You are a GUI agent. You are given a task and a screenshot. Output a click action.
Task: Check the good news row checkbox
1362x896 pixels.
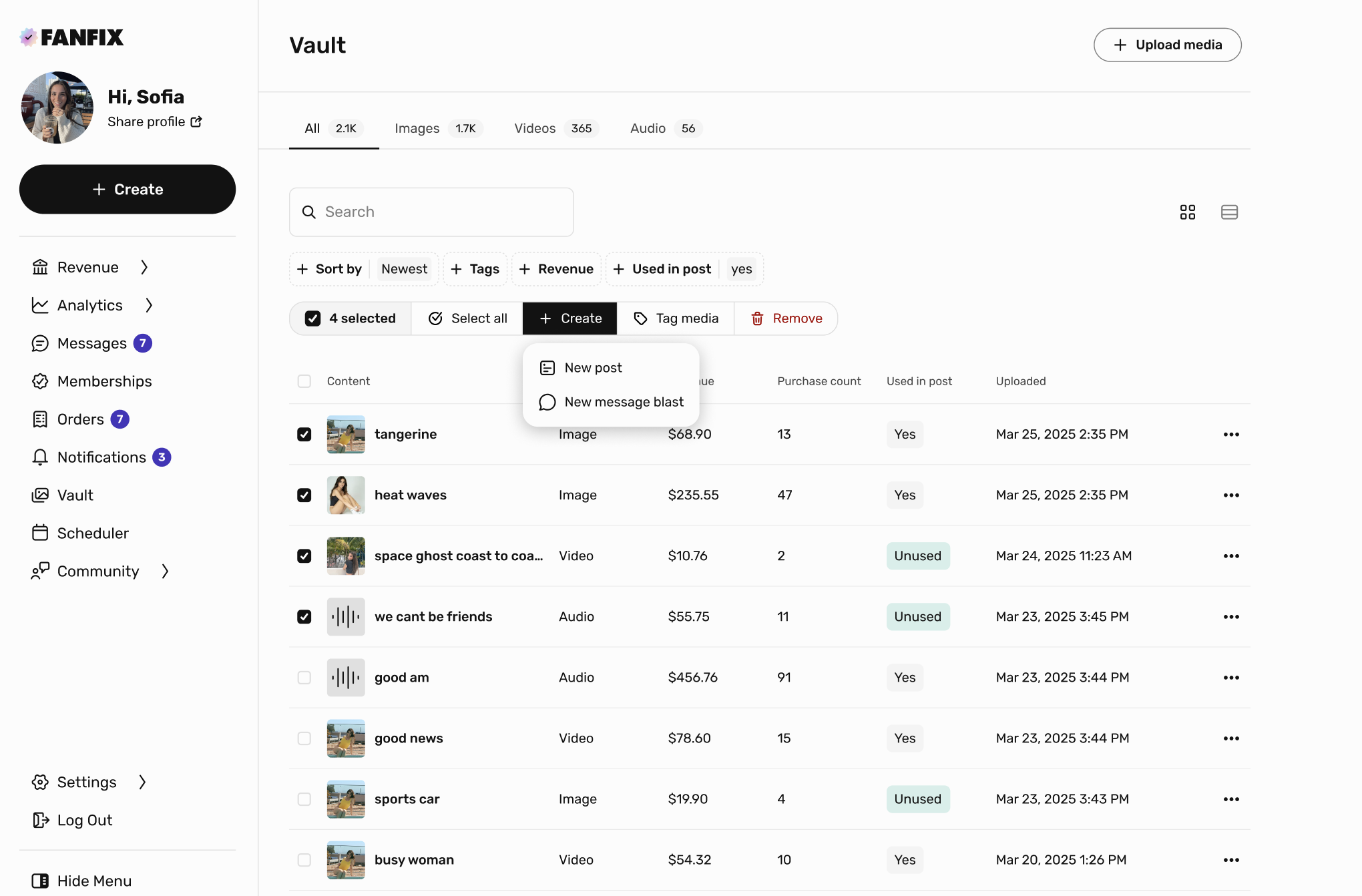pos(304,738)
